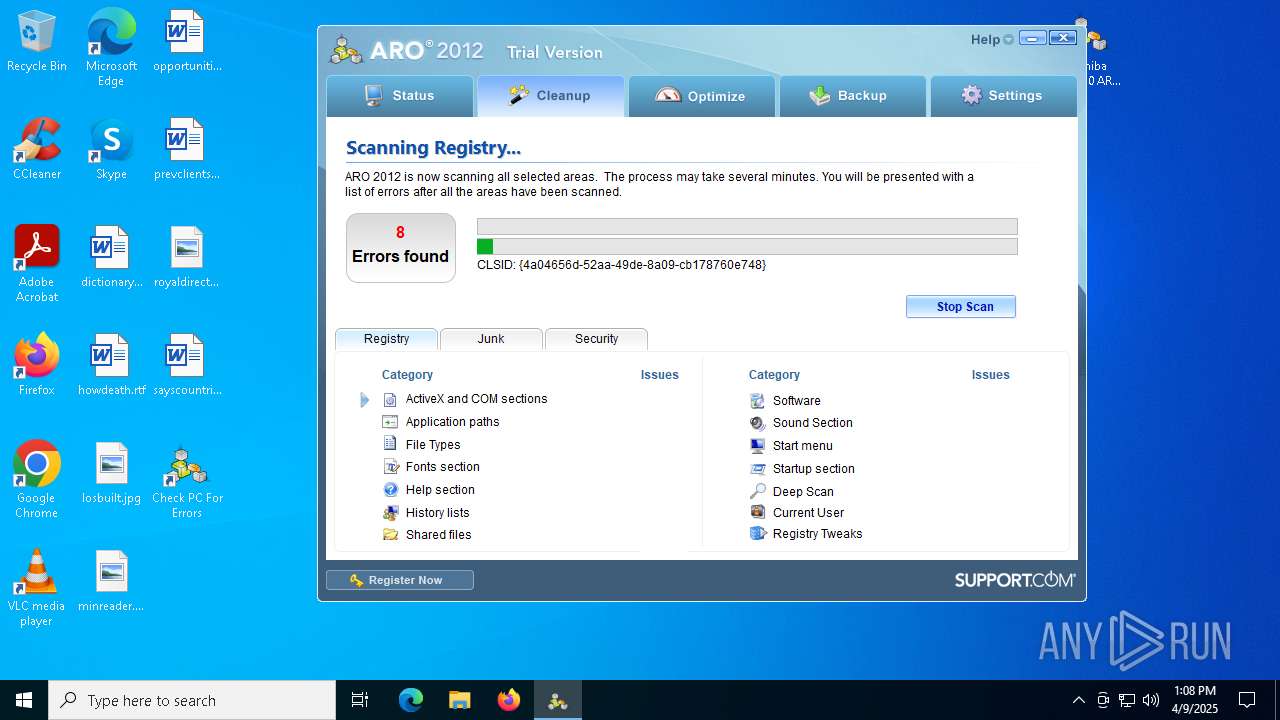1280x720 pixels.
Task: Switch to the Cleanup tab
Action: pos(551,96)
